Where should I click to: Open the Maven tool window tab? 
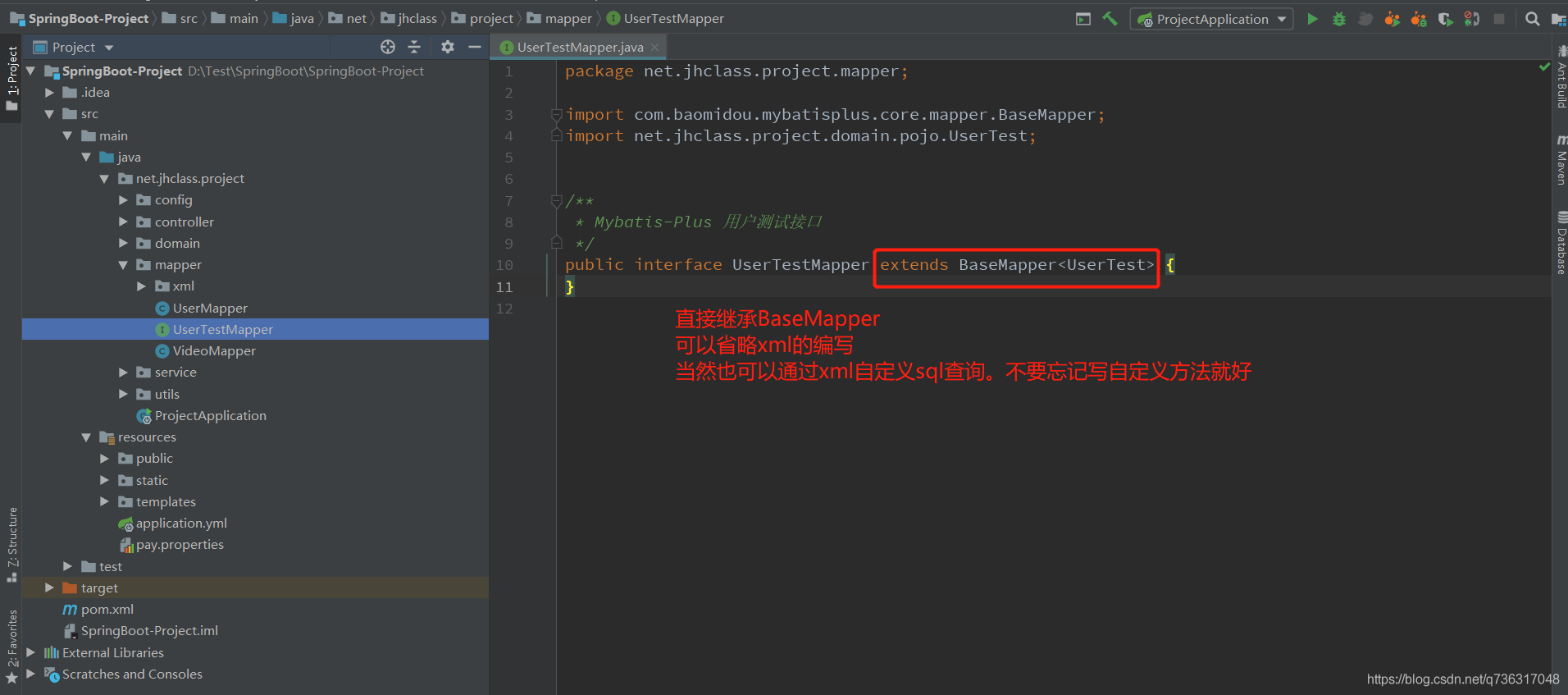(1561, 159)
